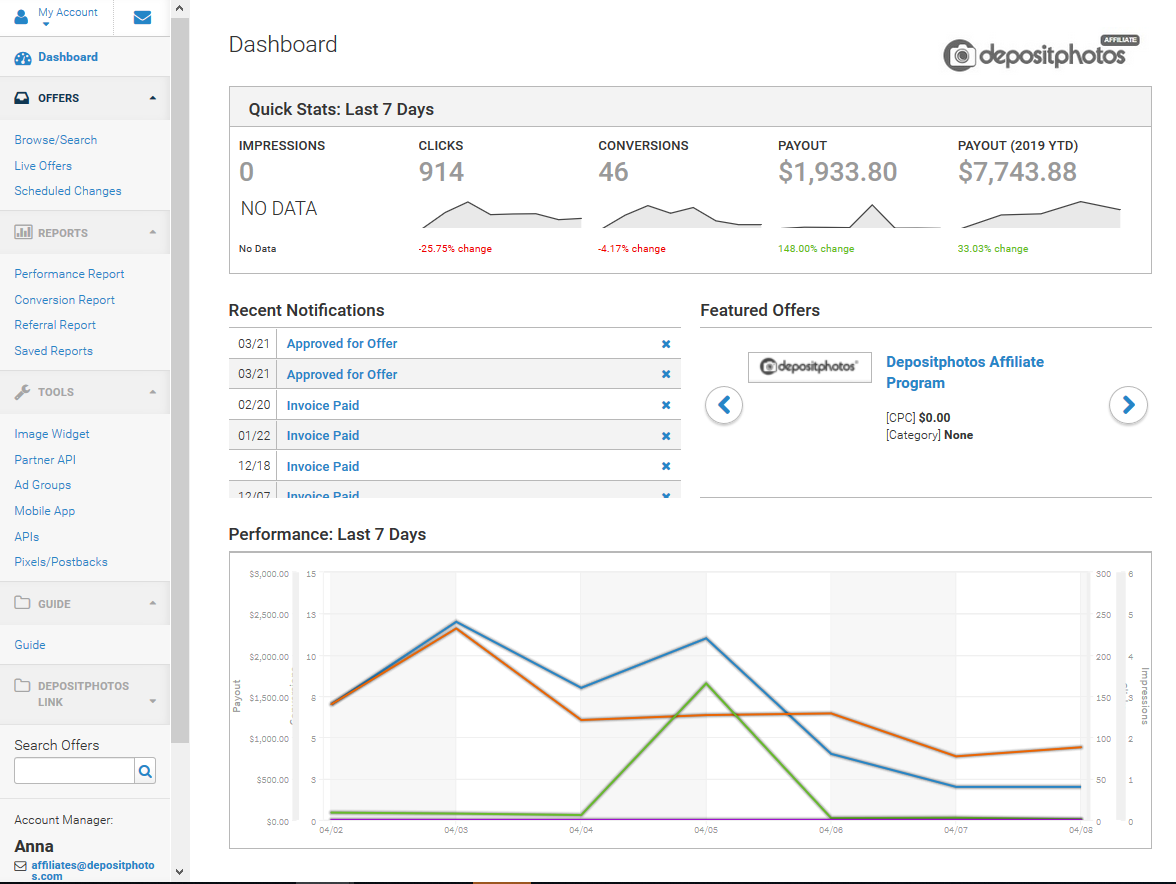The image size is (1176, 884).
Task: Open the second Approved for Offer notification
Action: pyautogui.click(x=342, y=374)
